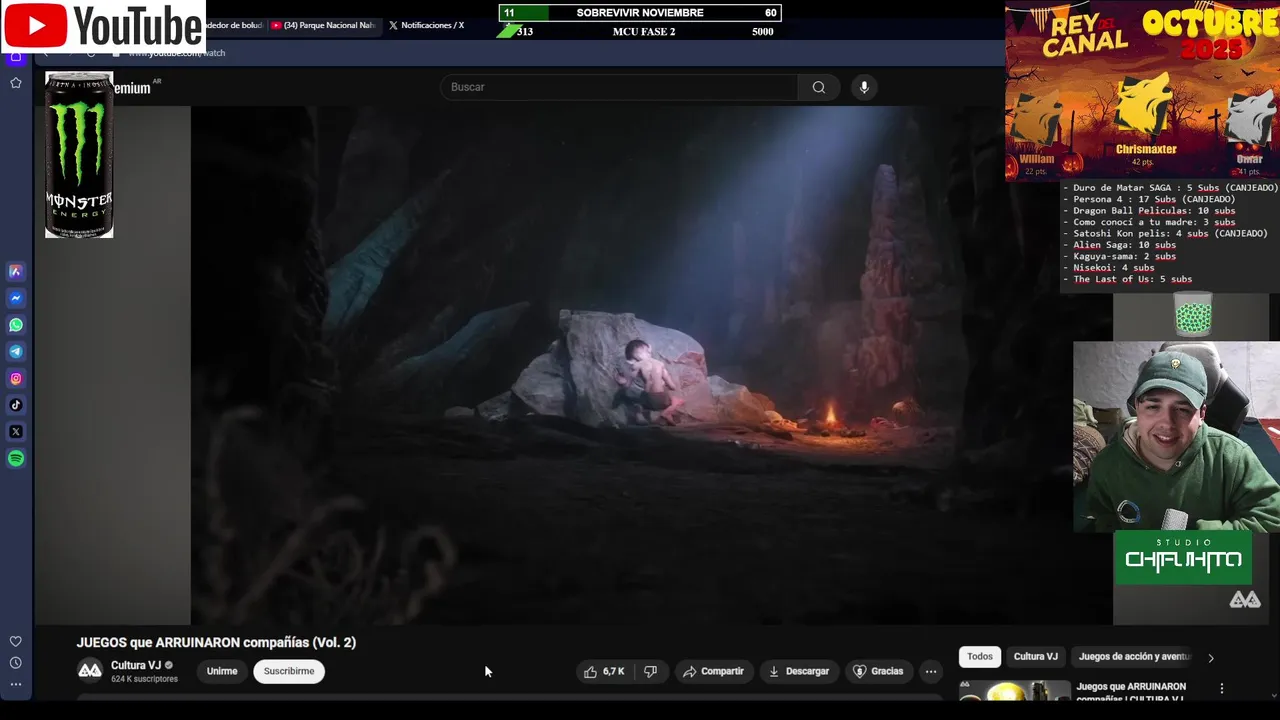Click the star bookmarks icon in sidebar
This screenshot has width=1280, height=720.
(16, 83)
